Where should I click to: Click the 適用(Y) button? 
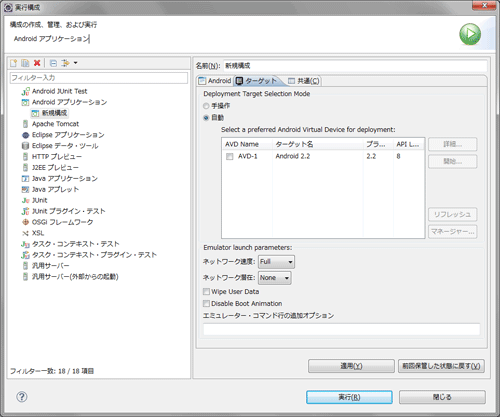[351, 366]
